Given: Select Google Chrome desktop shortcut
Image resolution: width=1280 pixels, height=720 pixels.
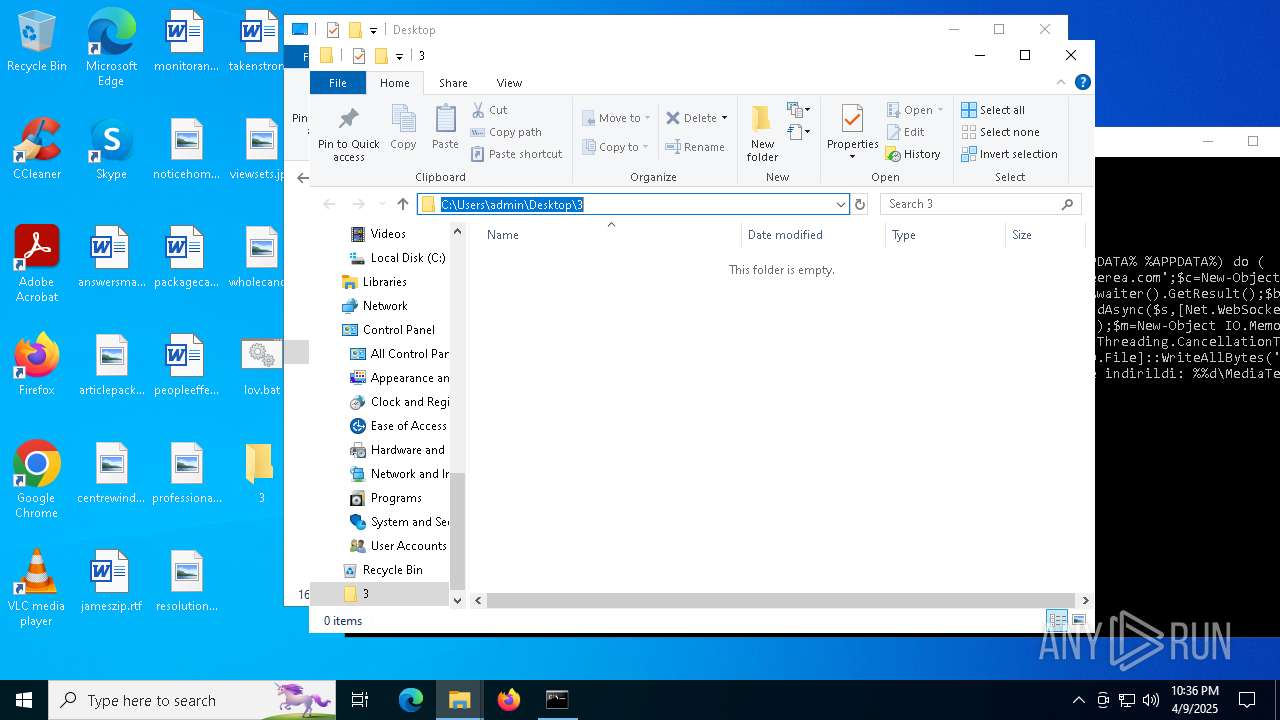Looking at the screenshot, I should tap(37, 481).
